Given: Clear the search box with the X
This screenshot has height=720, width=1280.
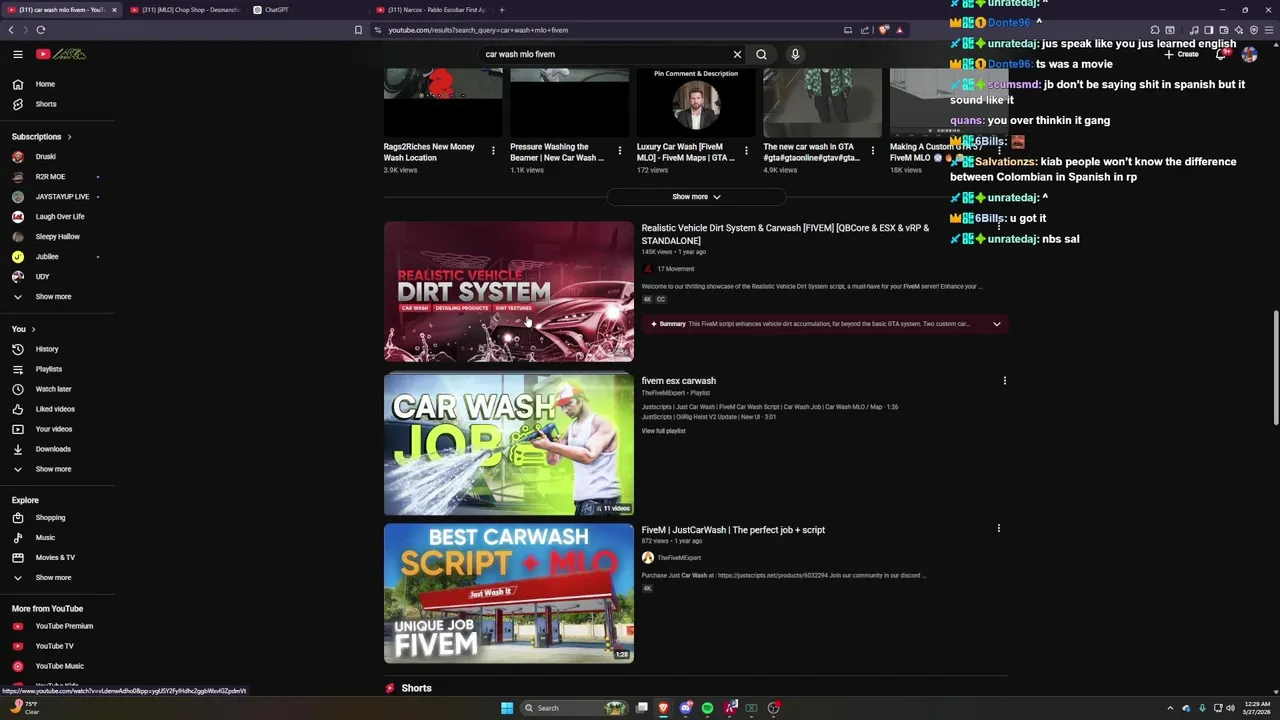Looking at the screenshot, I should pyautogui.click(x=737, y=54).
